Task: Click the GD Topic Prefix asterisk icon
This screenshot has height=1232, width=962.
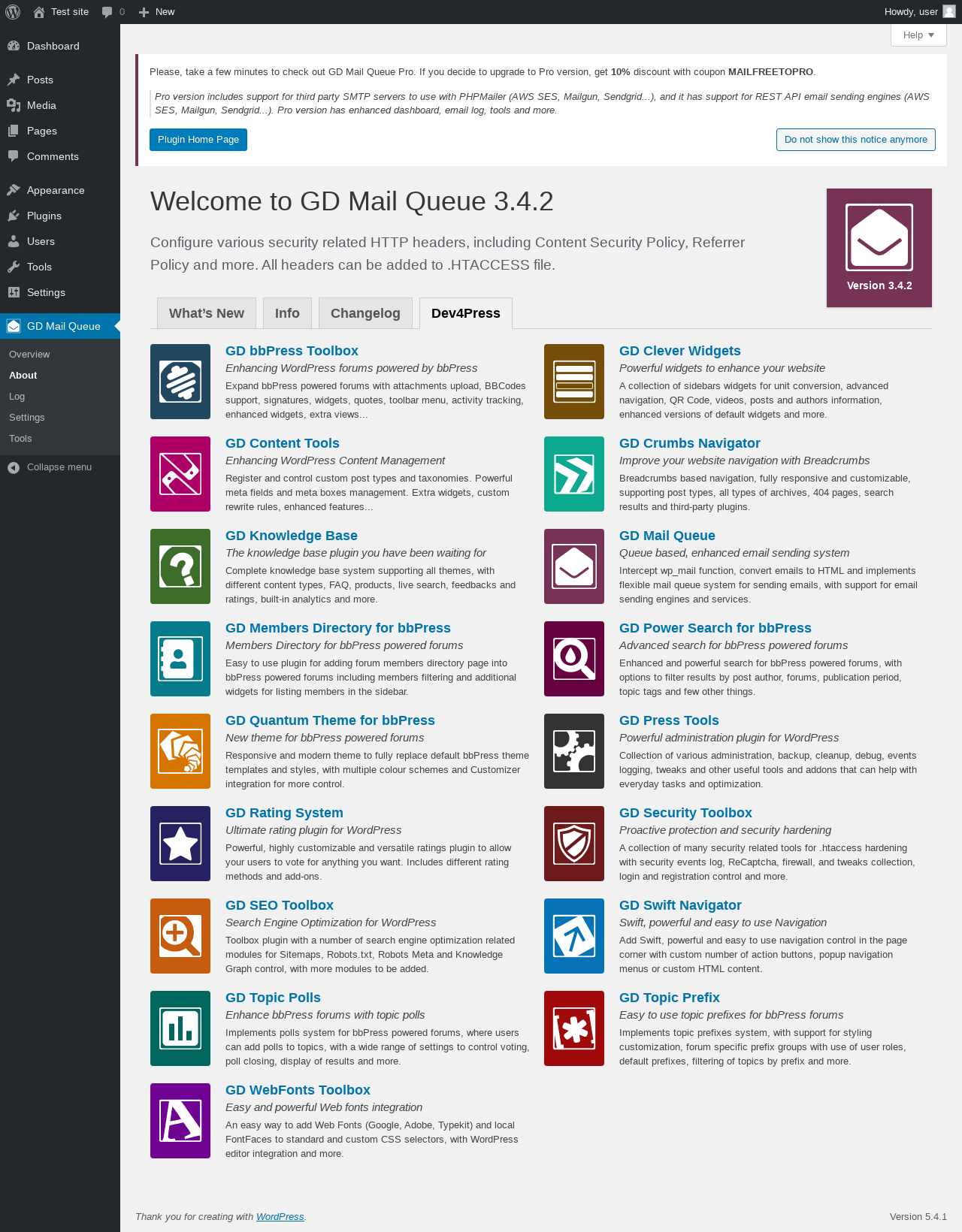Action: (x=574, y=1028)
